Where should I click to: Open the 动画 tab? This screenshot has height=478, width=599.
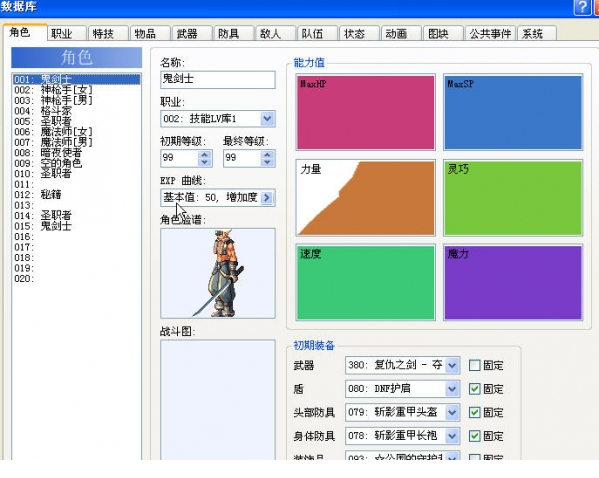point(401,34)
